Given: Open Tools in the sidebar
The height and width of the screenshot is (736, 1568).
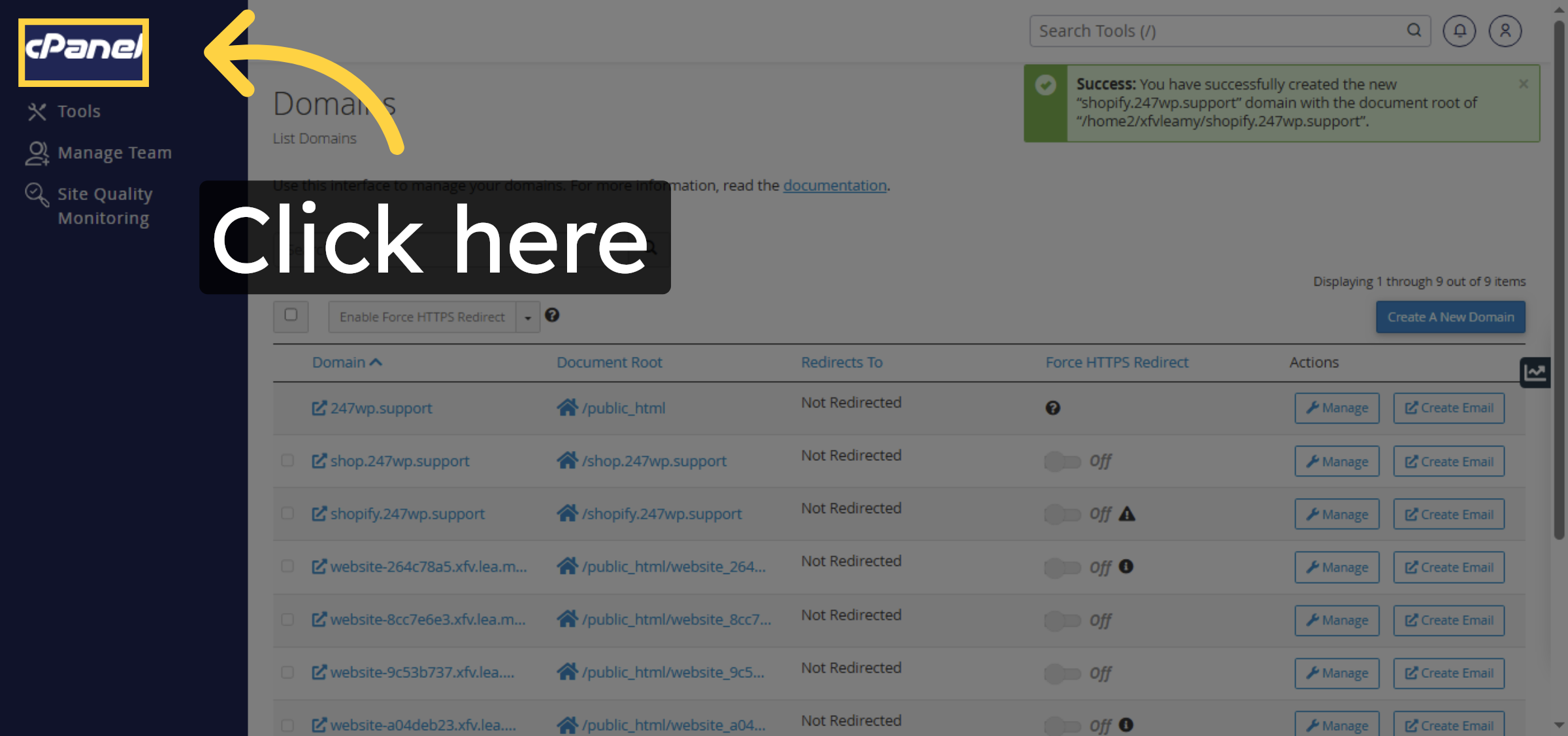Looking at the screenshot, I should [x=78, y=112].
